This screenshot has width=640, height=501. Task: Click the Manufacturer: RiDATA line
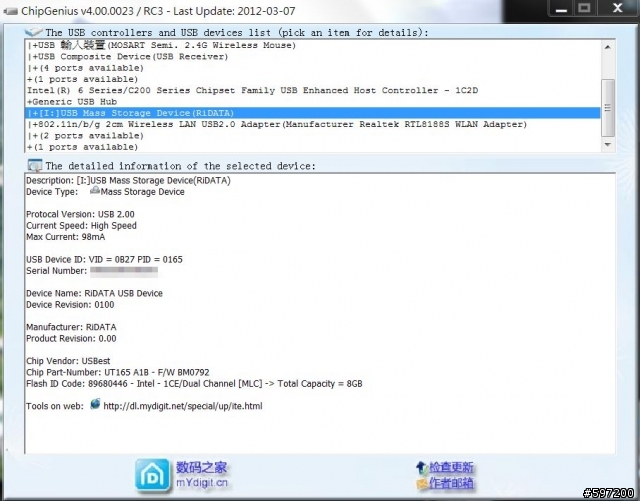point(71,327)
